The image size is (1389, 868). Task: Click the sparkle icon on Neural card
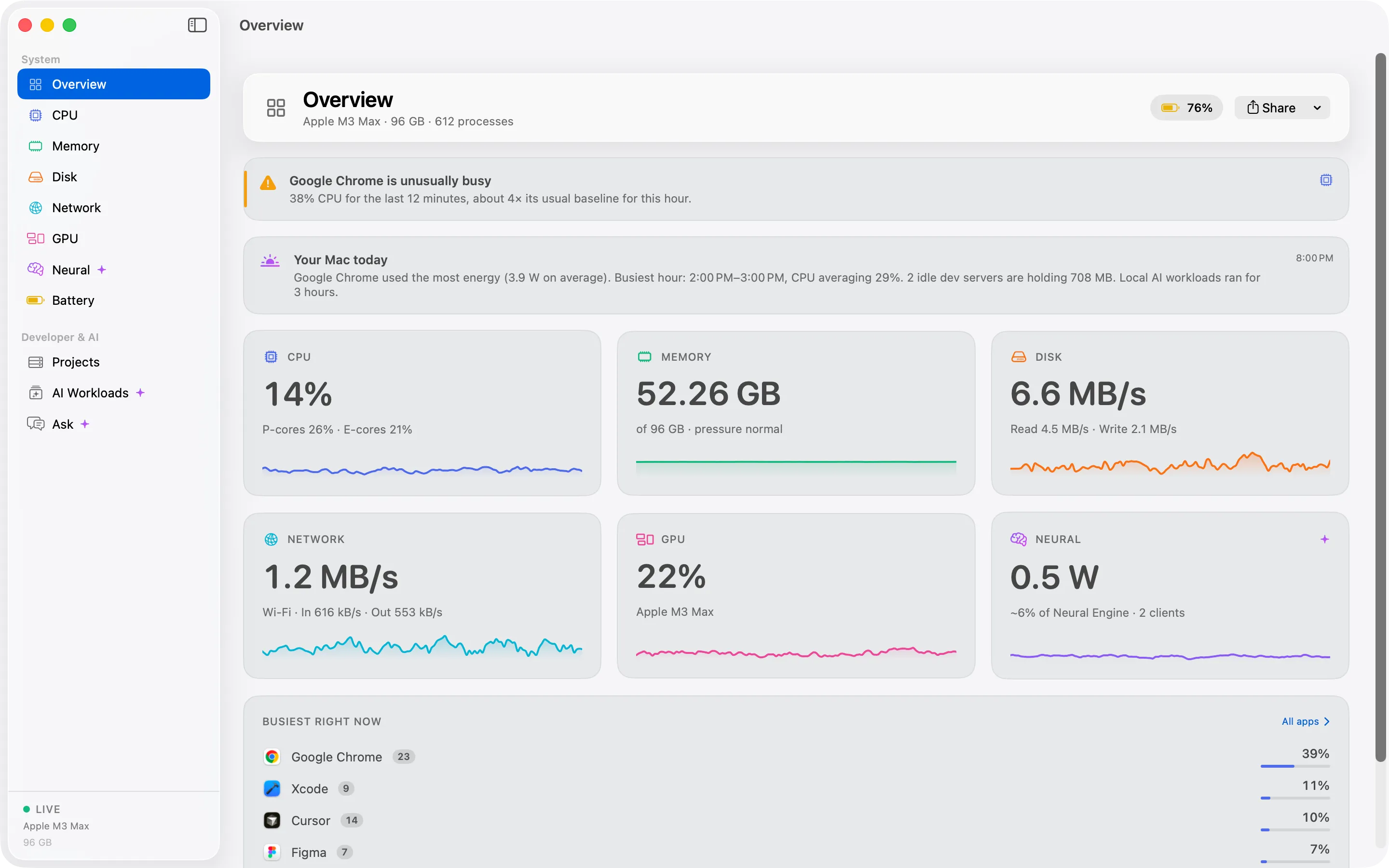[x=1325, y=539]
